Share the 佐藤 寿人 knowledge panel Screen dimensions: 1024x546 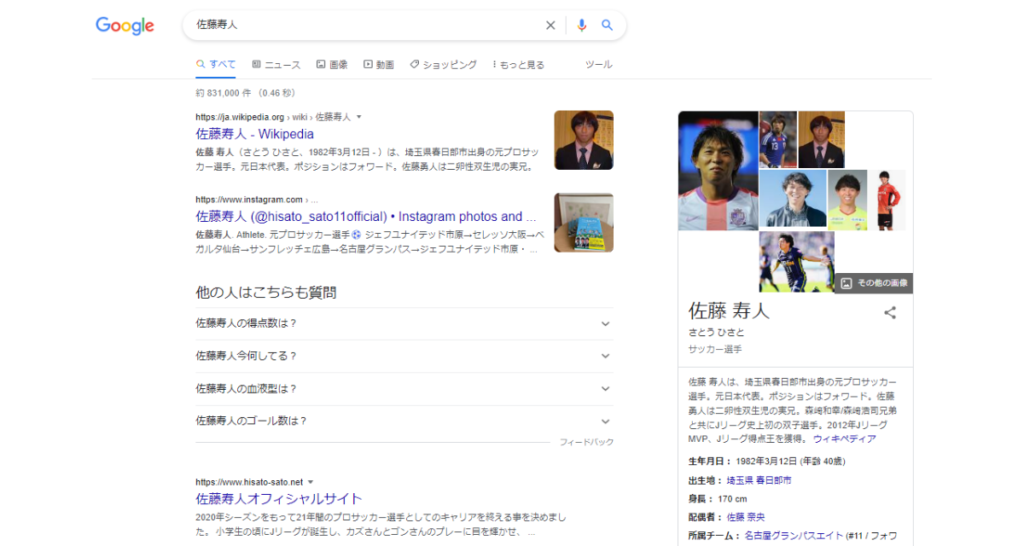coord(890,313)
